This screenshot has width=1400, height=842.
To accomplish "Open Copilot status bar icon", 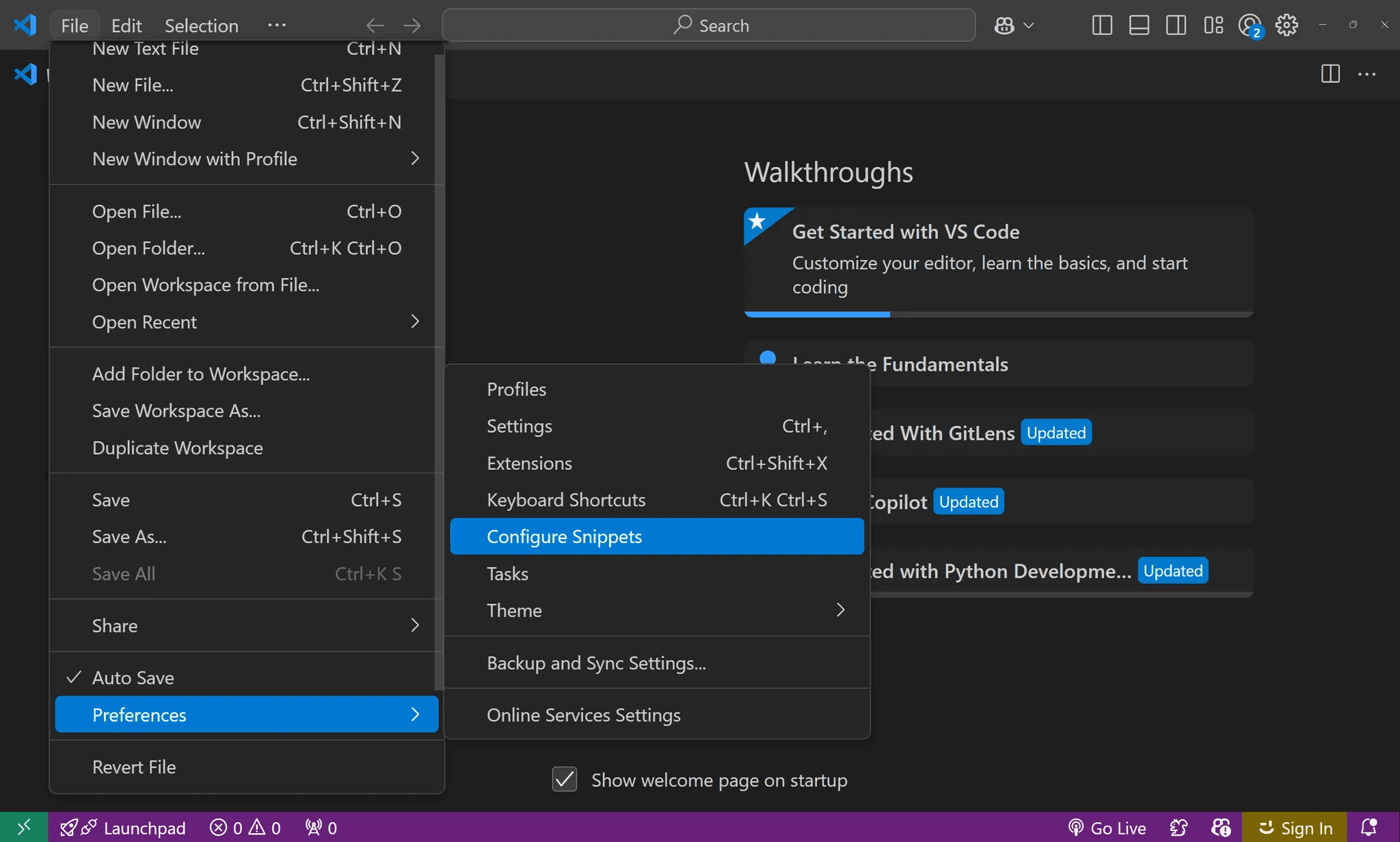I will 1221,828.
